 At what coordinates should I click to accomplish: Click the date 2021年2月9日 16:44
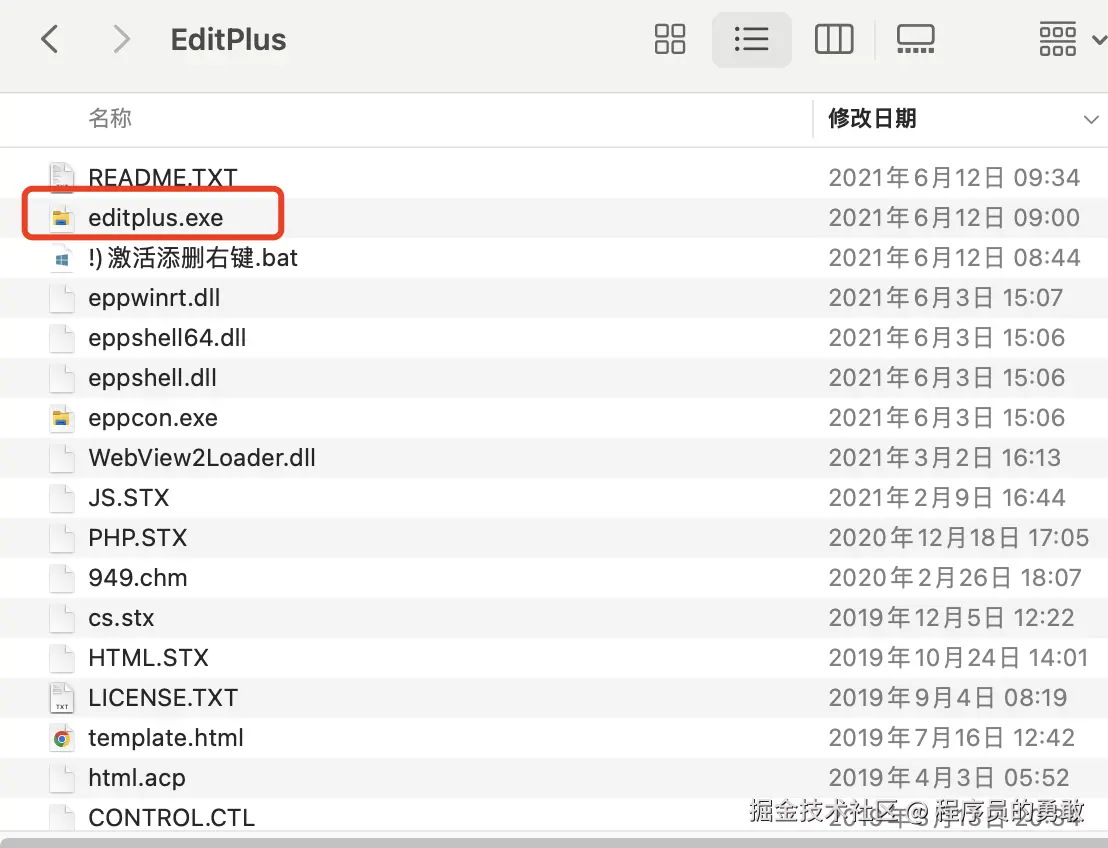947,498
